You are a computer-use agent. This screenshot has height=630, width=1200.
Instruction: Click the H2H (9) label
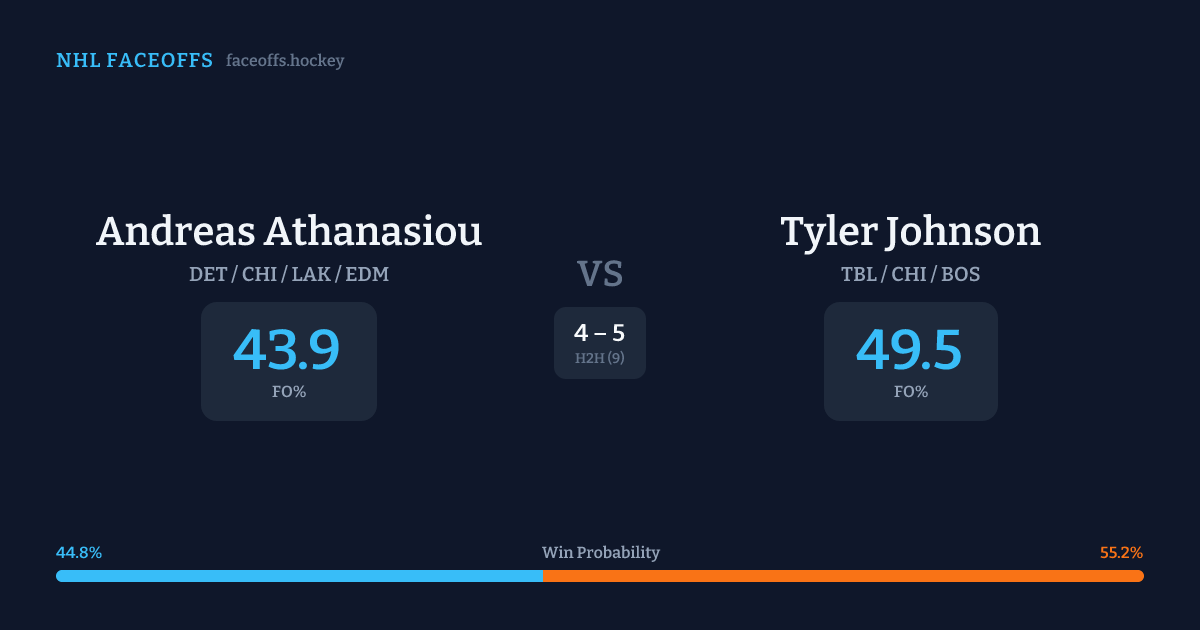coord(600,358)
